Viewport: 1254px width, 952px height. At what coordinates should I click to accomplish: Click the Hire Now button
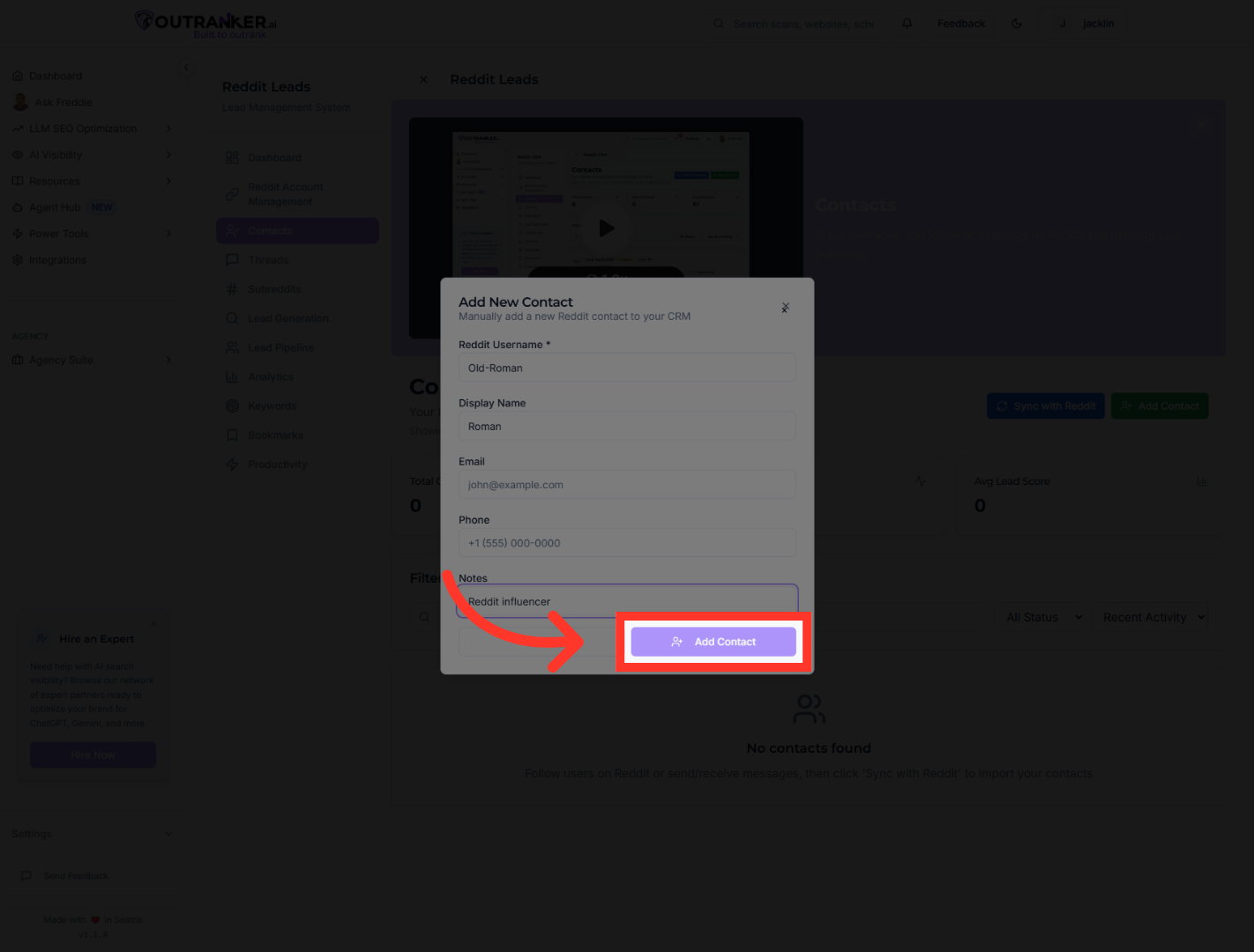[x=93, y=755]
